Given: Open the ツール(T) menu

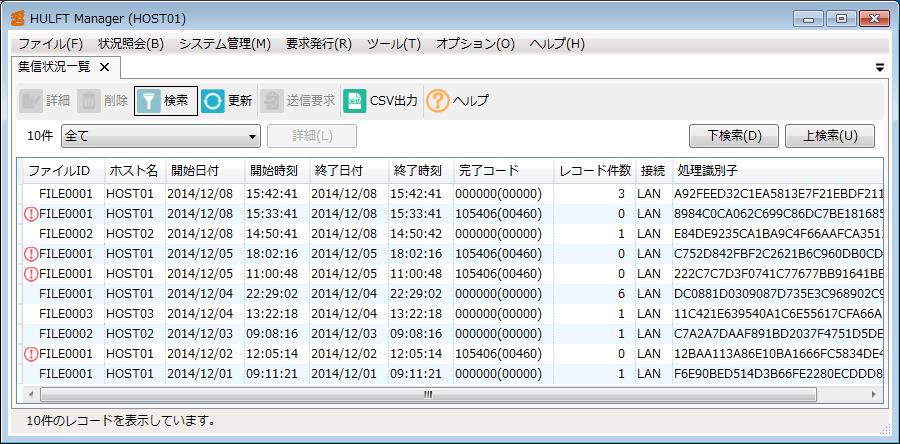Looking at the screenshot, I should click(x=394, y=44).
